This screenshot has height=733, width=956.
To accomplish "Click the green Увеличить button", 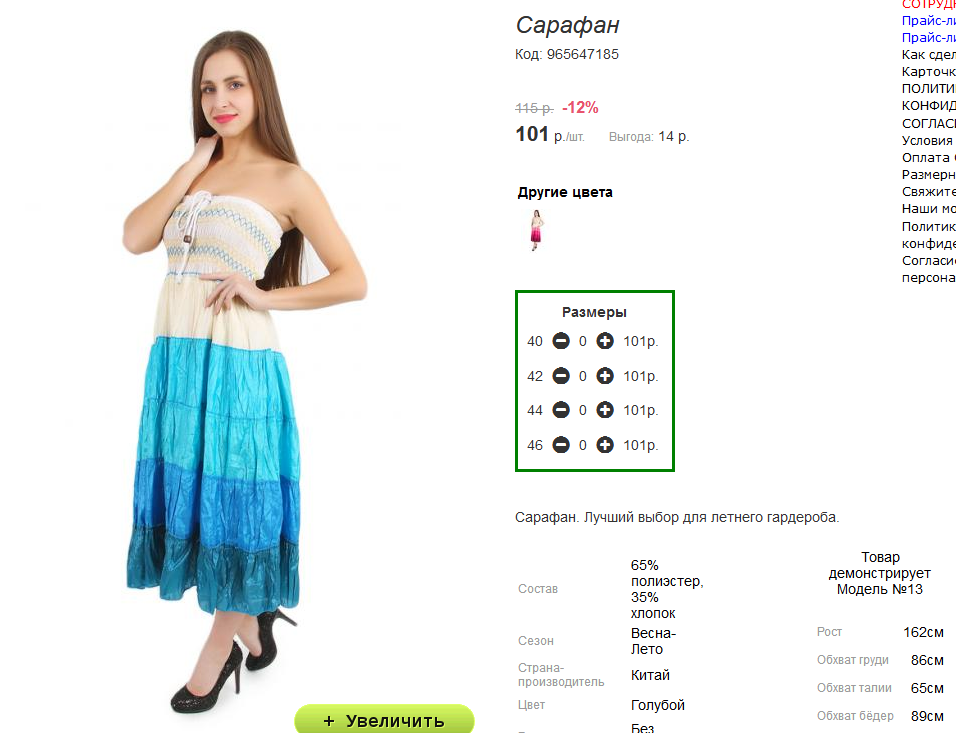I will tap(384, 720).
